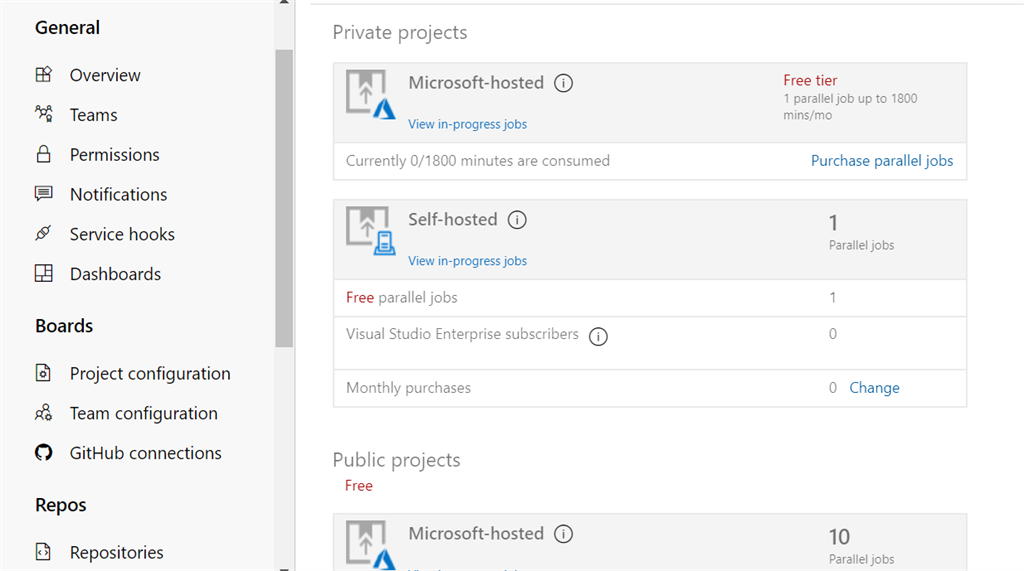
Task: Click the GitHub octocat icon
Action: click(44, 452)
